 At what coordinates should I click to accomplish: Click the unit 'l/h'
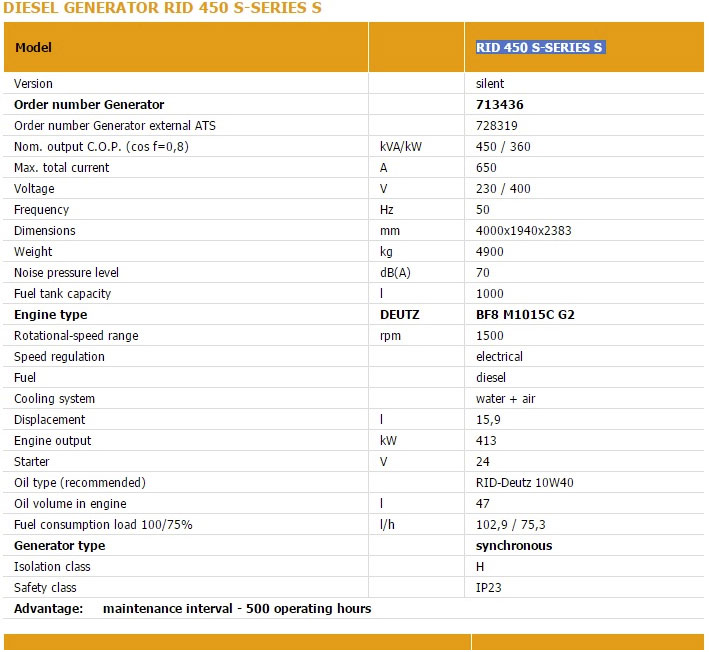387,525
